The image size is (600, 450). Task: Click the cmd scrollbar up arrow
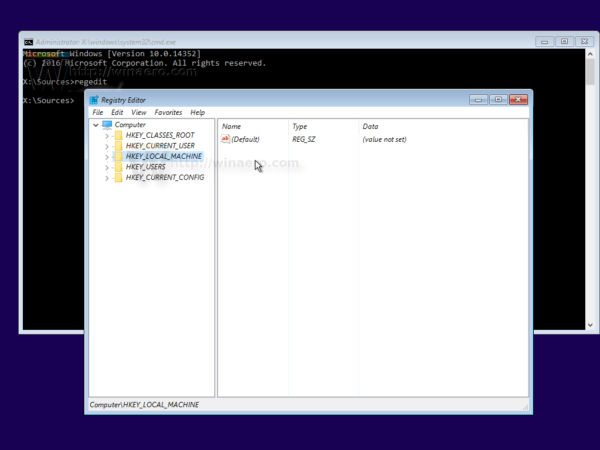590,54
